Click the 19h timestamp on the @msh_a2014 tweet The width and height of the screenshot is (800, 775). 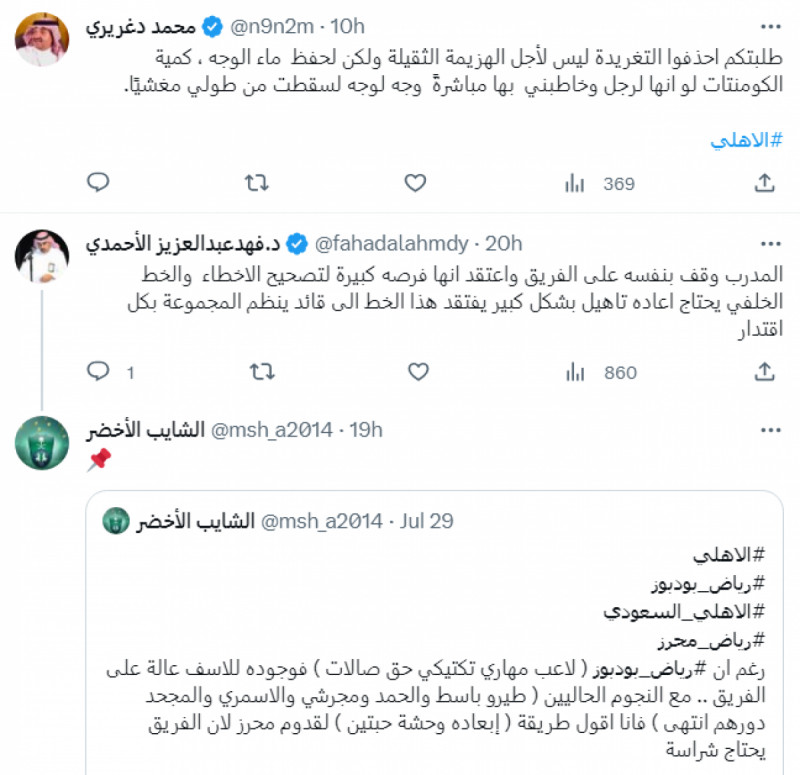coord(367,430)
